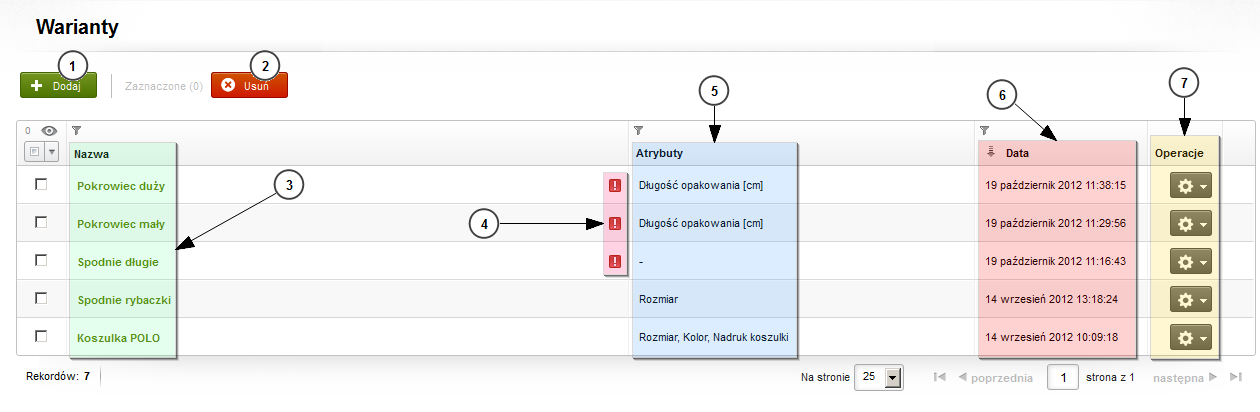Click the page number input field
This screenshot has height=412, width=1260.
coord(1062,377)
